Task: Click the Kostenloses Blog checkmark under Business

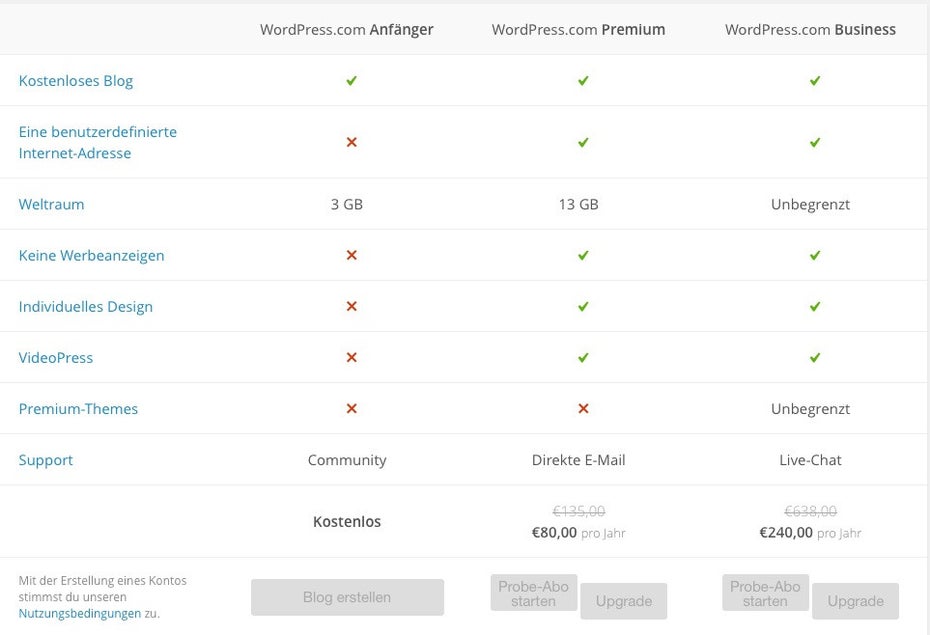Action: 815,80
